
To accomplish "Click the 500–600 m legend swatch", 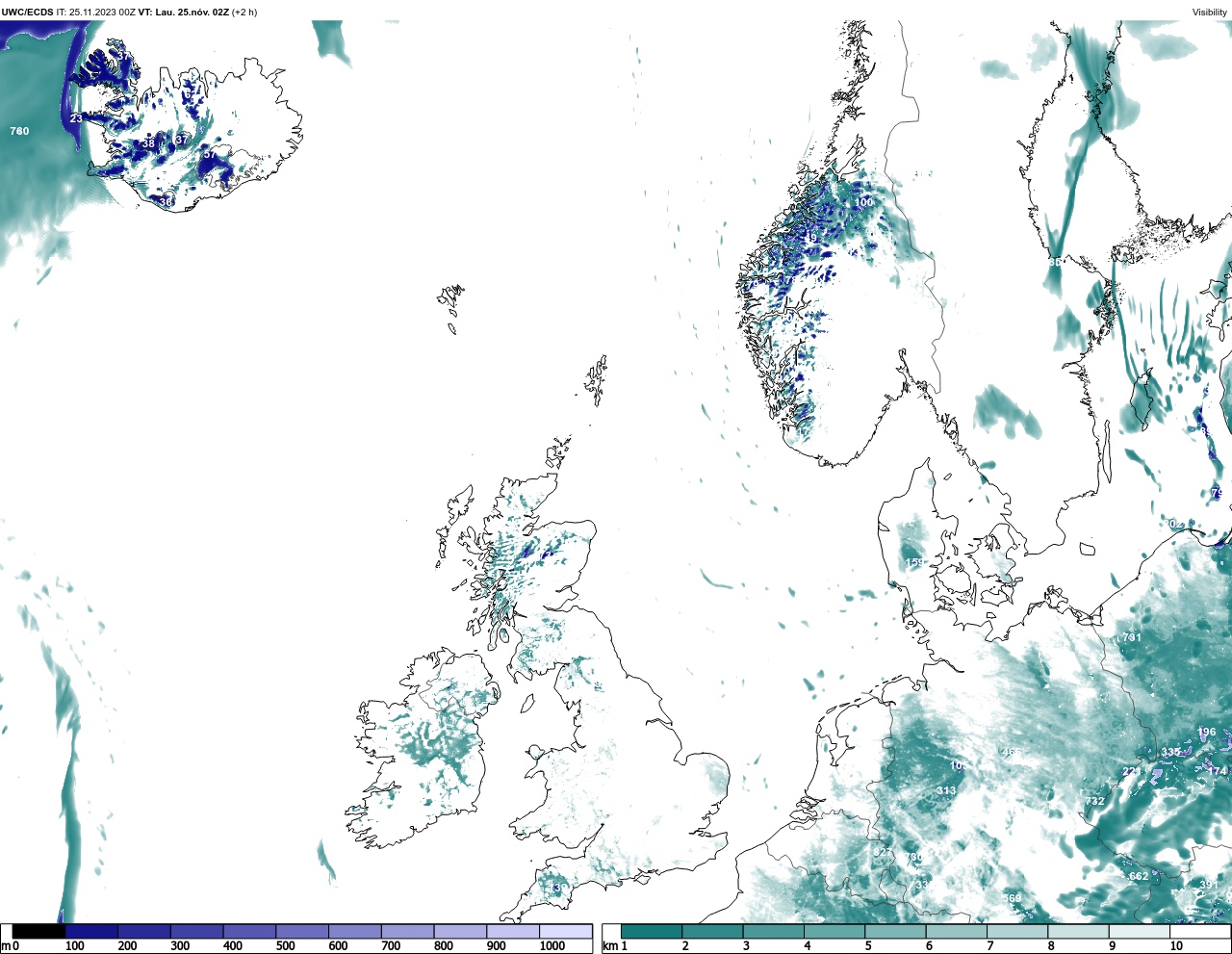I will pyautogui.click(x=302, y=932).
